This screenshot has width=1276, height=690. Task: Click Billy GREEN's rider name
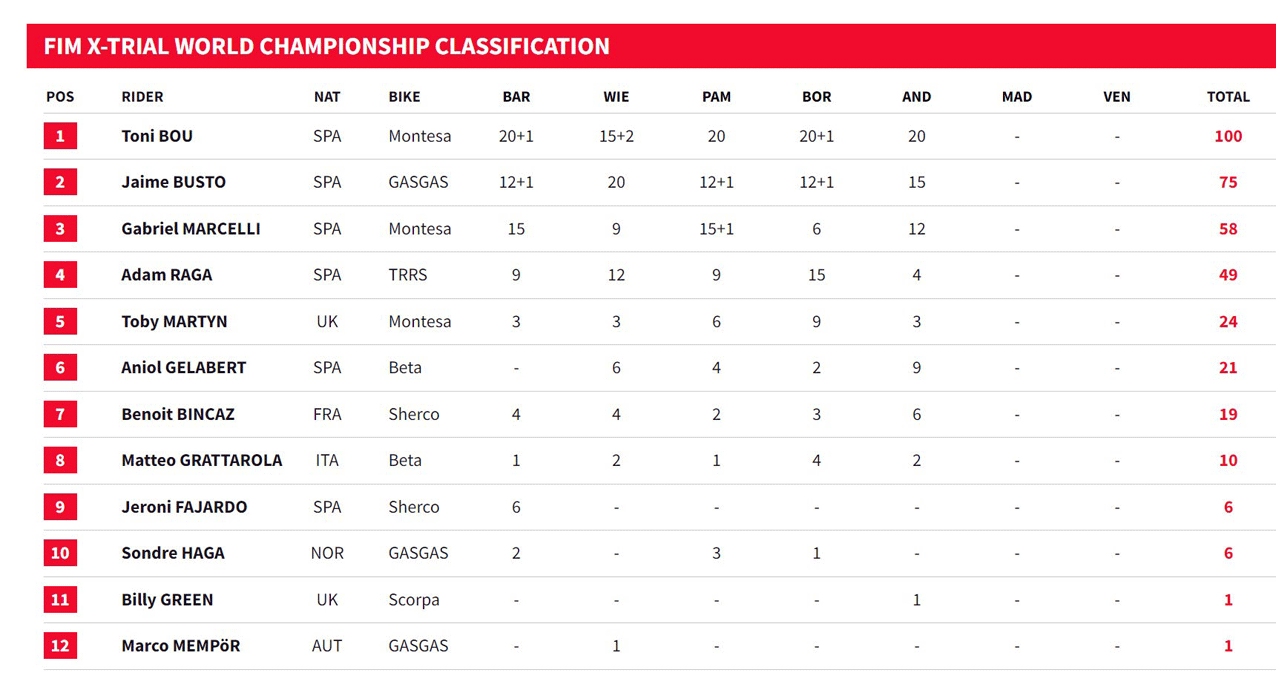[167, 599]
